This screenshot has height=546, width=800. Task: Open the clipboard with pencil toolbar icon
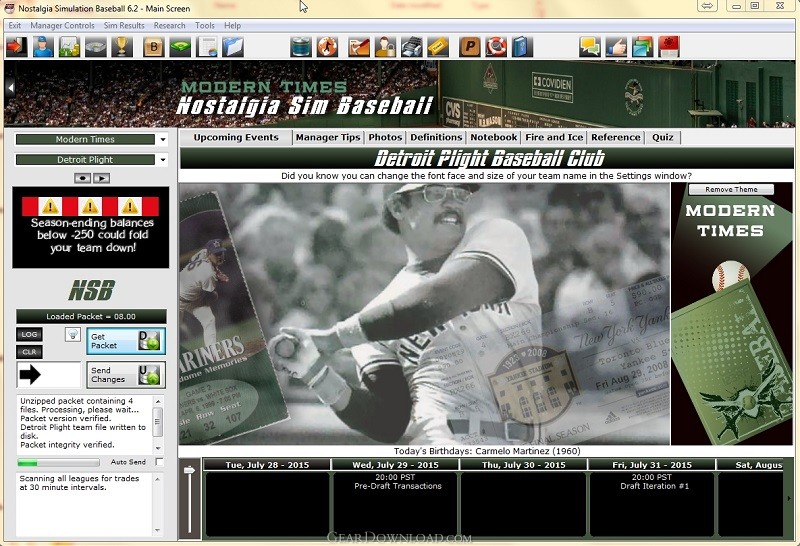[x=359, y=47]
